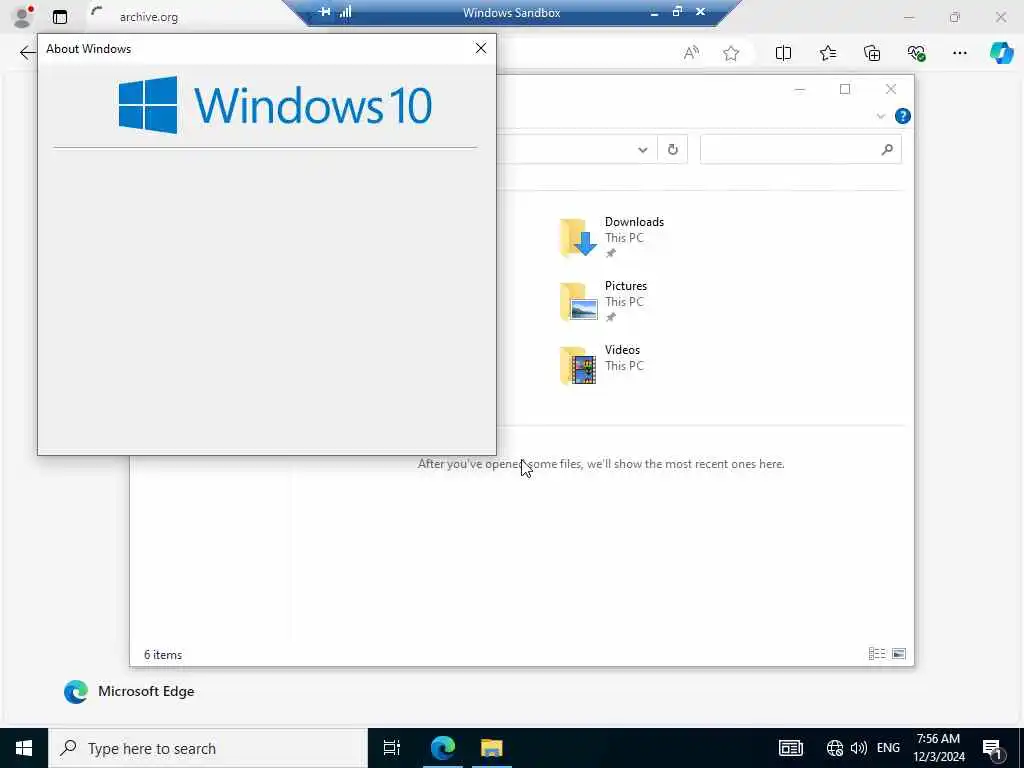This screenshot has height=768, width=1024.
Task: Open the network status tray icon
Action: [x=835, y=748]
